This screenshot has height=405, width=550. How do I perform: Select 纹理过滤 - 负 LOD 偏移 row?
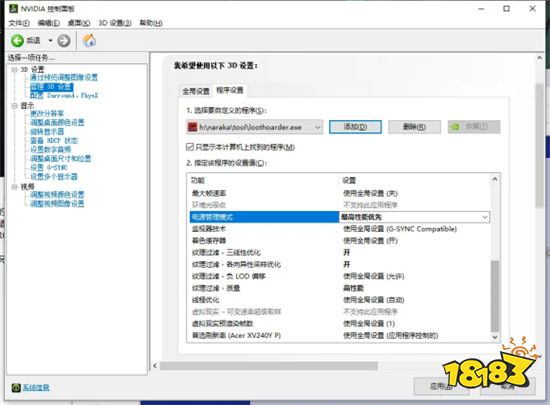(x=340, y=276)
